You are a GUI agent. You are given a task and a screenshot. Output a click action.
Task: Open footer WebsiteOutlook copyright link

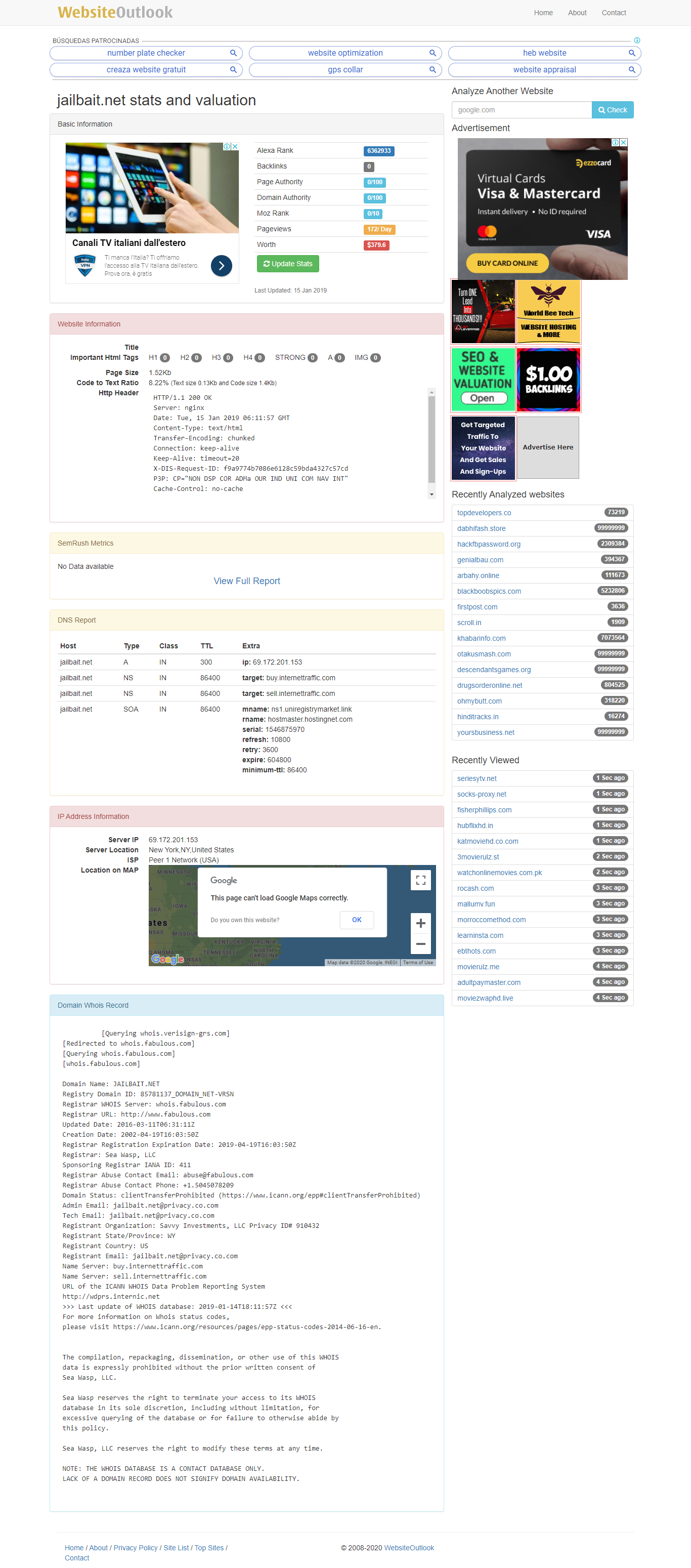pyautogui.click(x=409, y=1548)
